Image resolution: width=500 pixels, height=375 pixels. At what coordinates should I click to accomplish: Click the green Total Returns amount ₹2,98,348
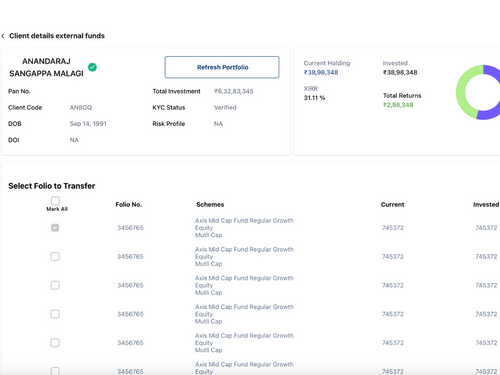click(398, 105)
